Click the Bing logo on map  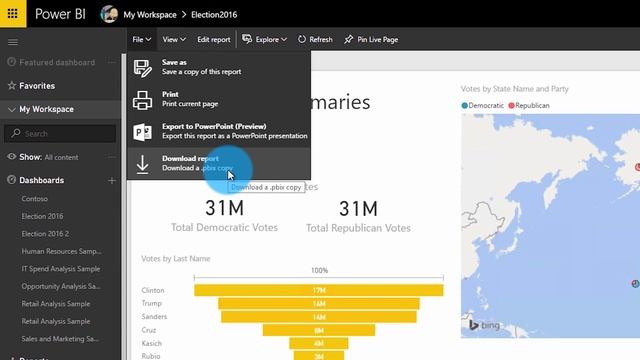[x=484, y=325]
